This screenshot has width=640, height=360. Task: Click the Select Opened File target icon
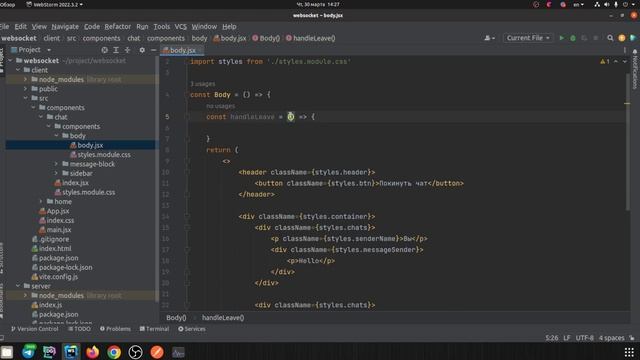(x=104, y=50)
